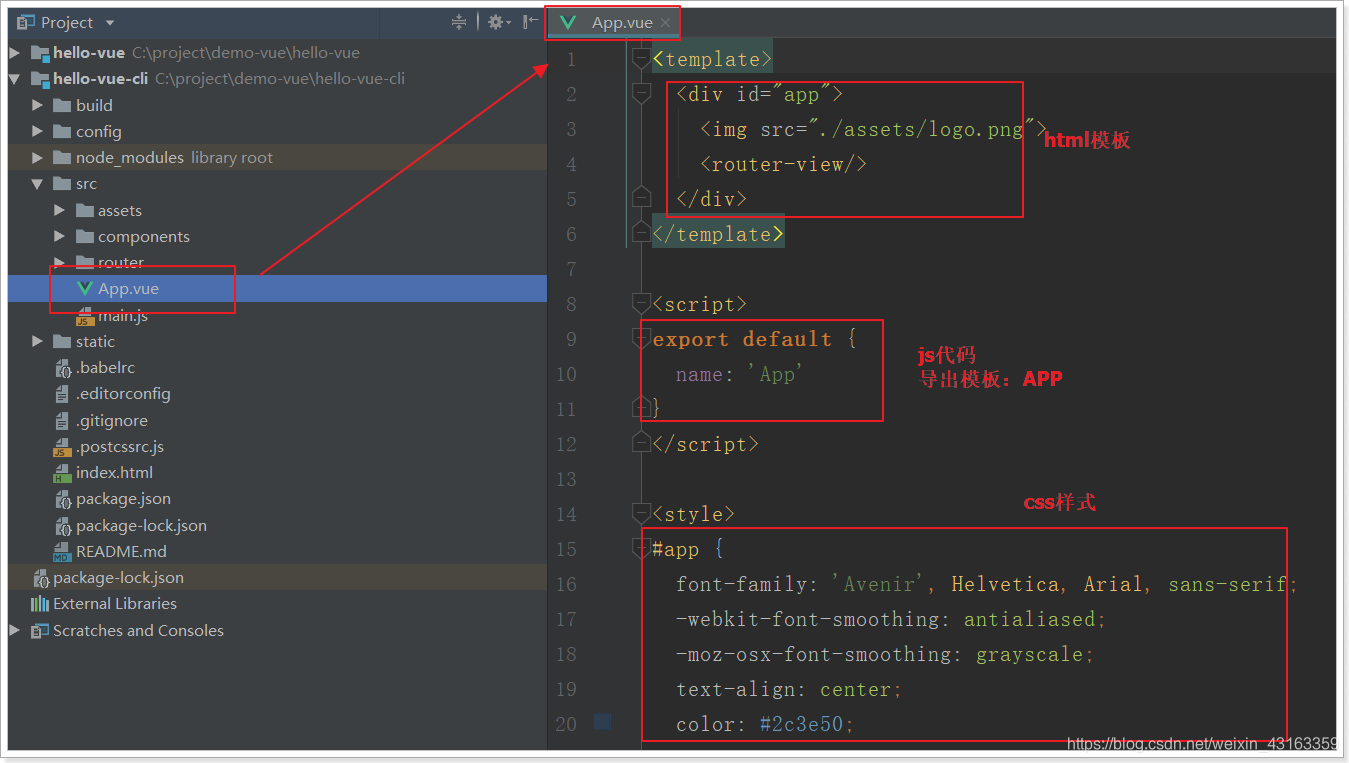Select the router folder in tree
Viewport: 1349px width, 763px height.
tap(121, 262)
